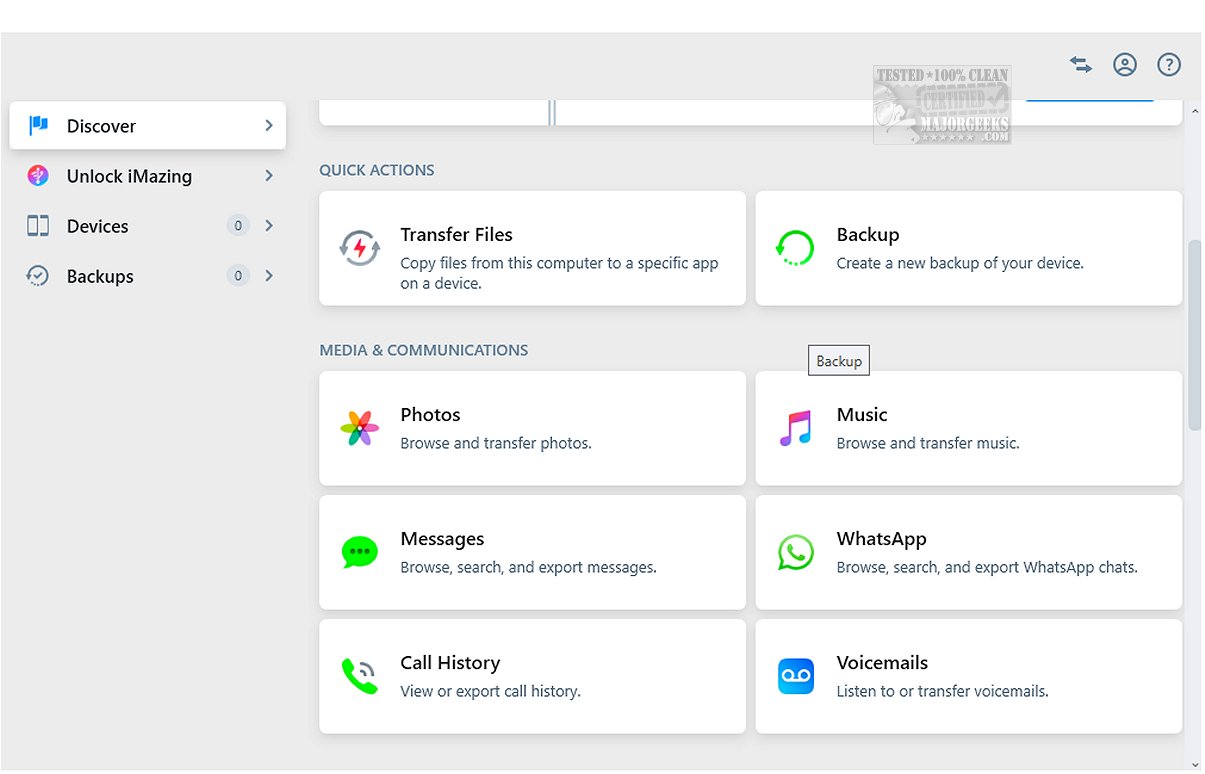Viewport: 1205px width, 774px height.
Task: Click the Backups count badge showing 0
Action: [238, 276]
